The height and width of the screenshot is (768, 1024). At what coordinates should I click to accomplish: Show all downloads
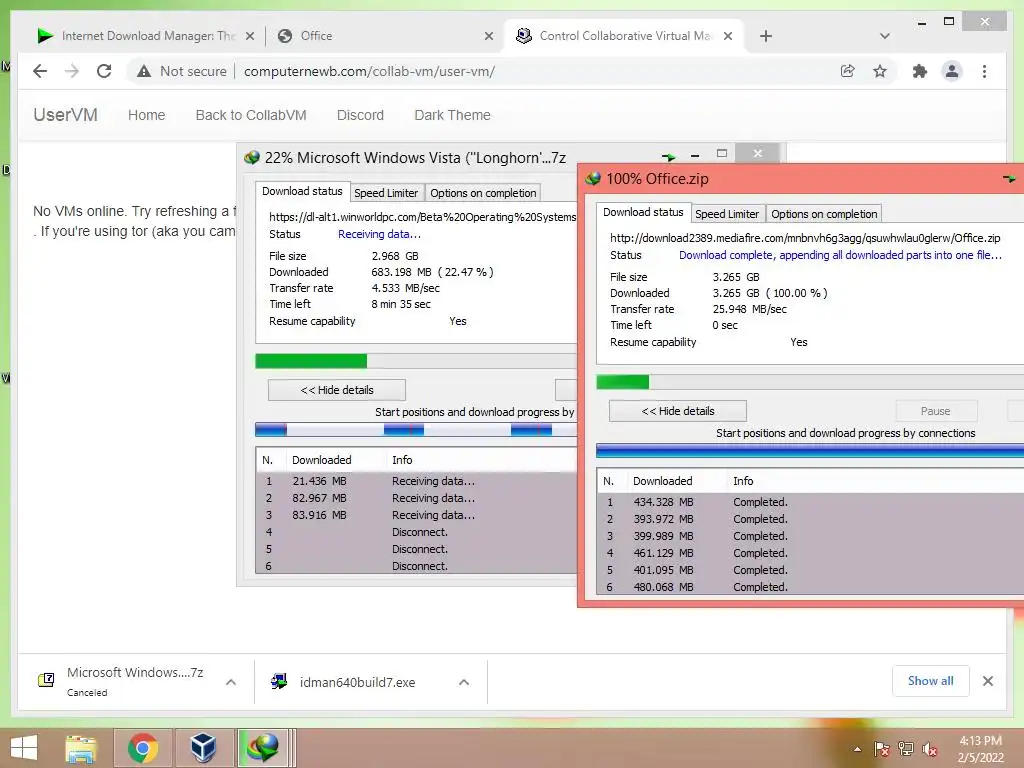pyautogui.click(x=930, y=681)
